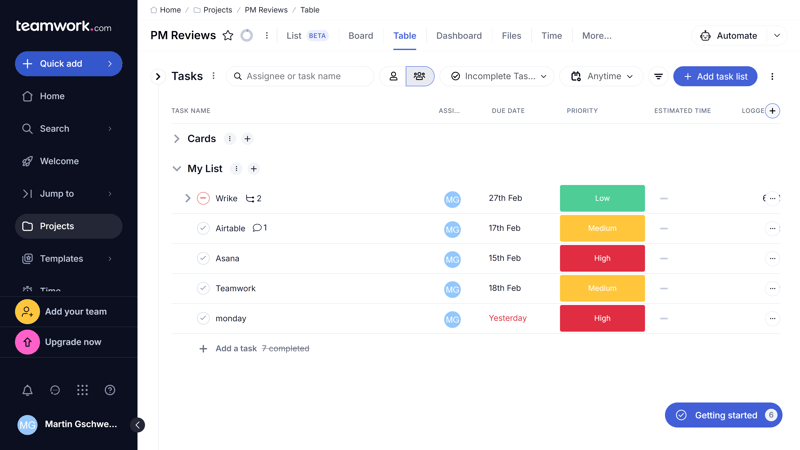Open the Dashboard tab
The image size is (800, 450).
[459, 36]
